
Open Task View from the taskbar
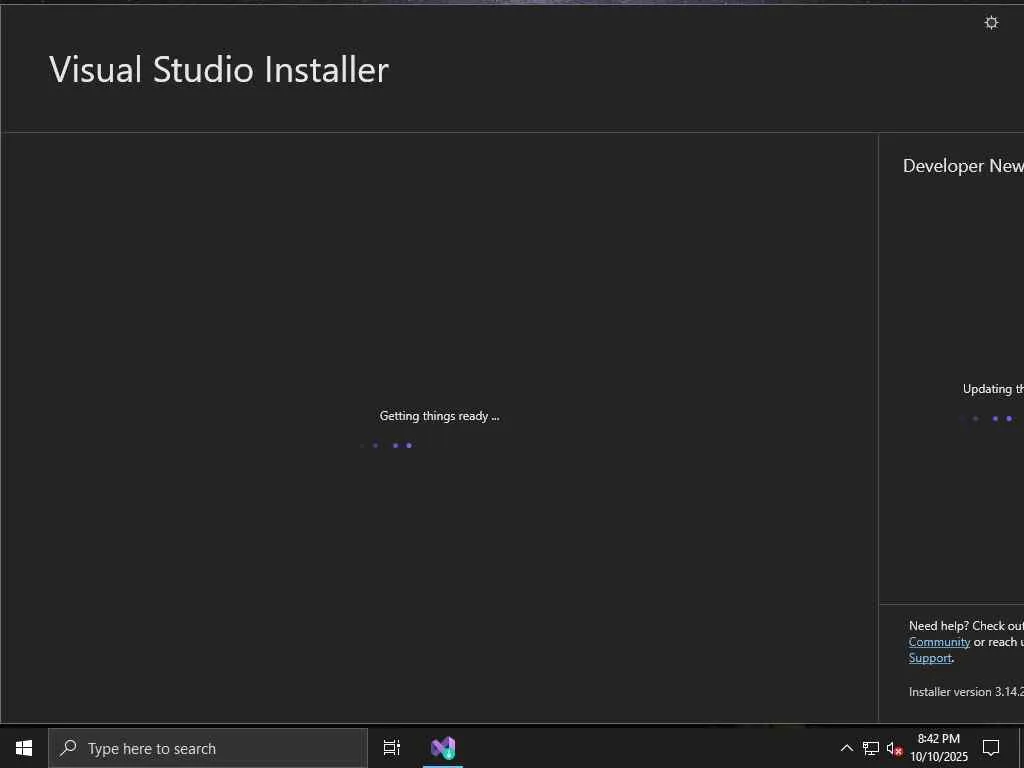tap(391, 748)
